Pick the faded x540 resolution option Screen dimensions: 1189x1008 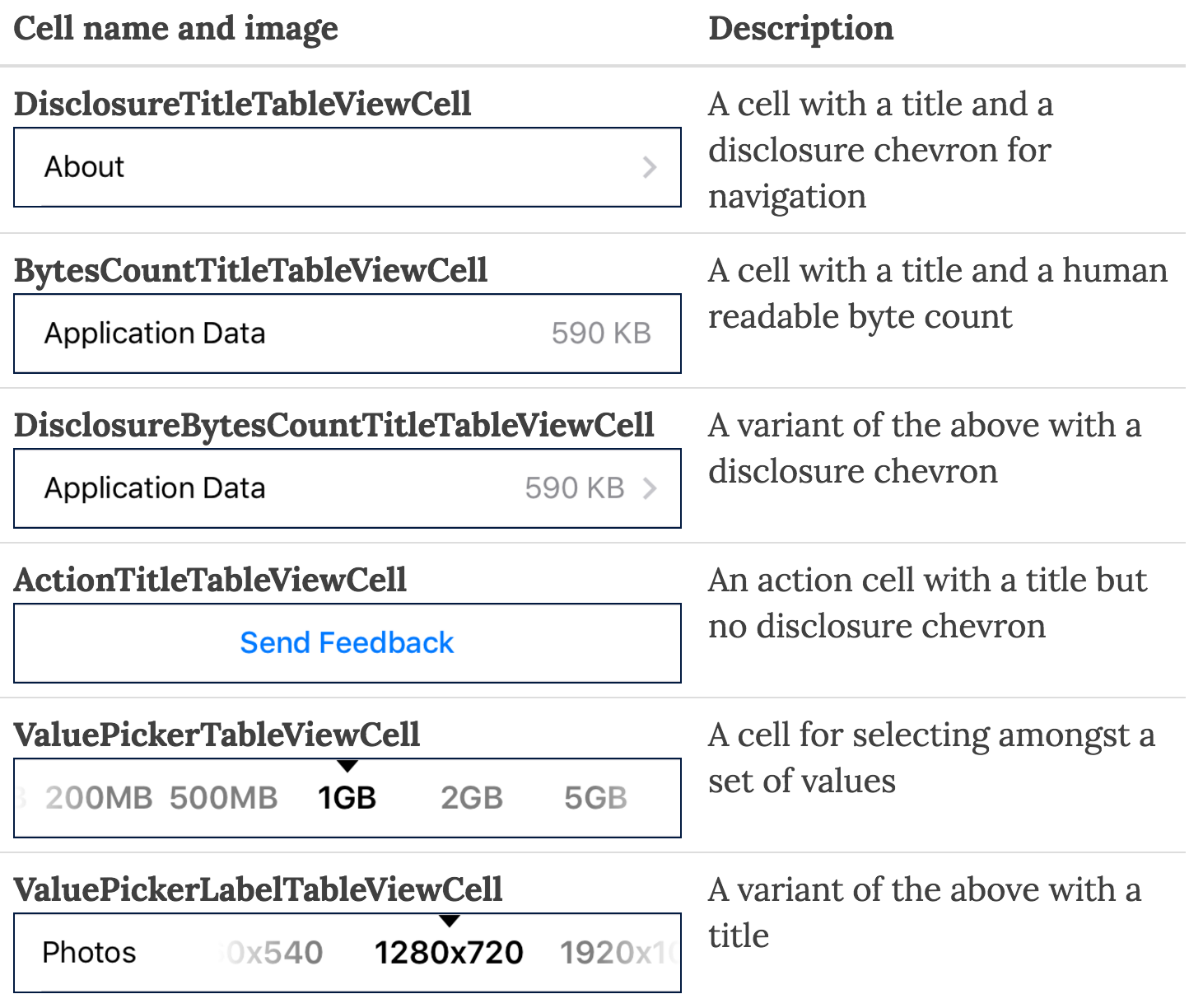276,953
